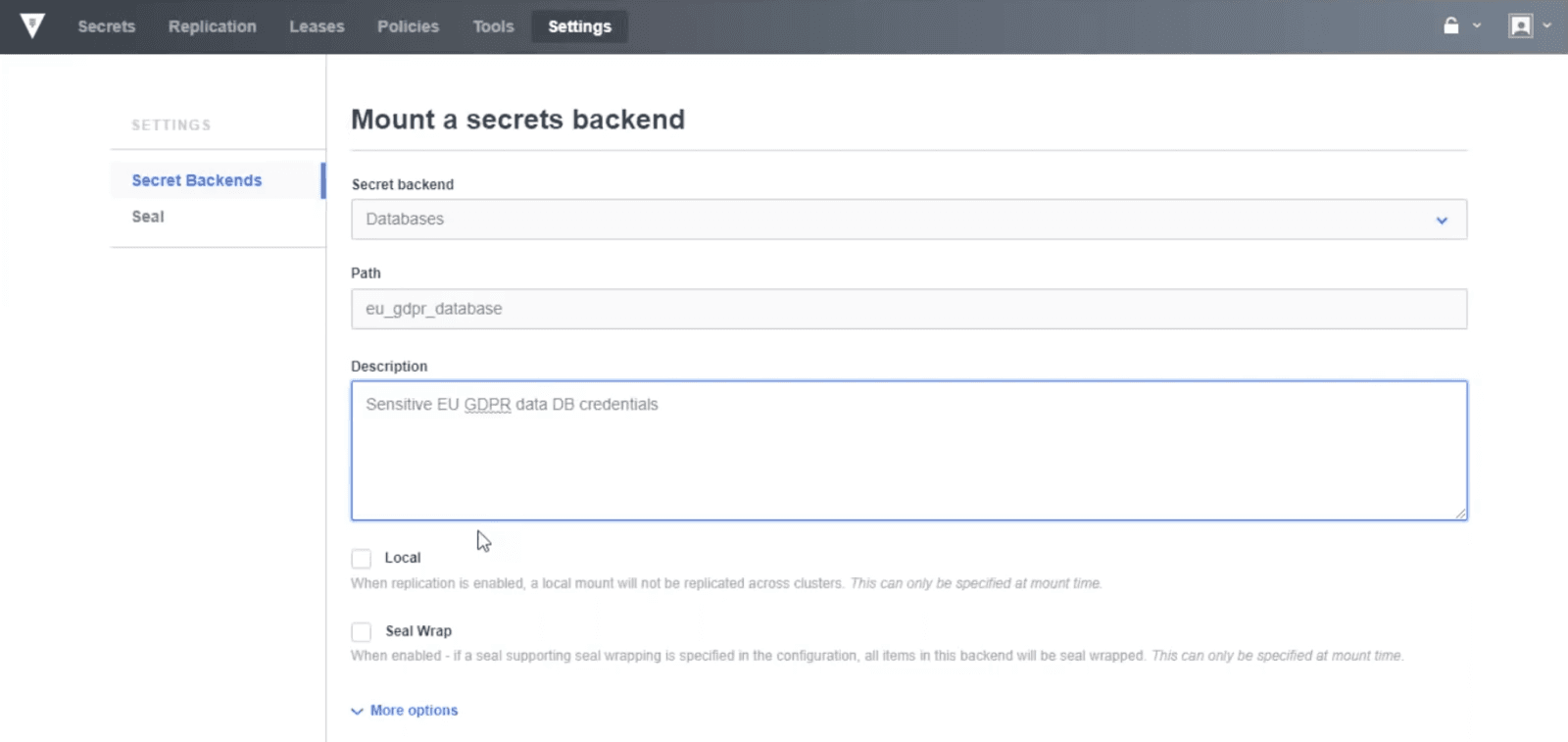Click the lock status icon

[x=1451, y=25]
